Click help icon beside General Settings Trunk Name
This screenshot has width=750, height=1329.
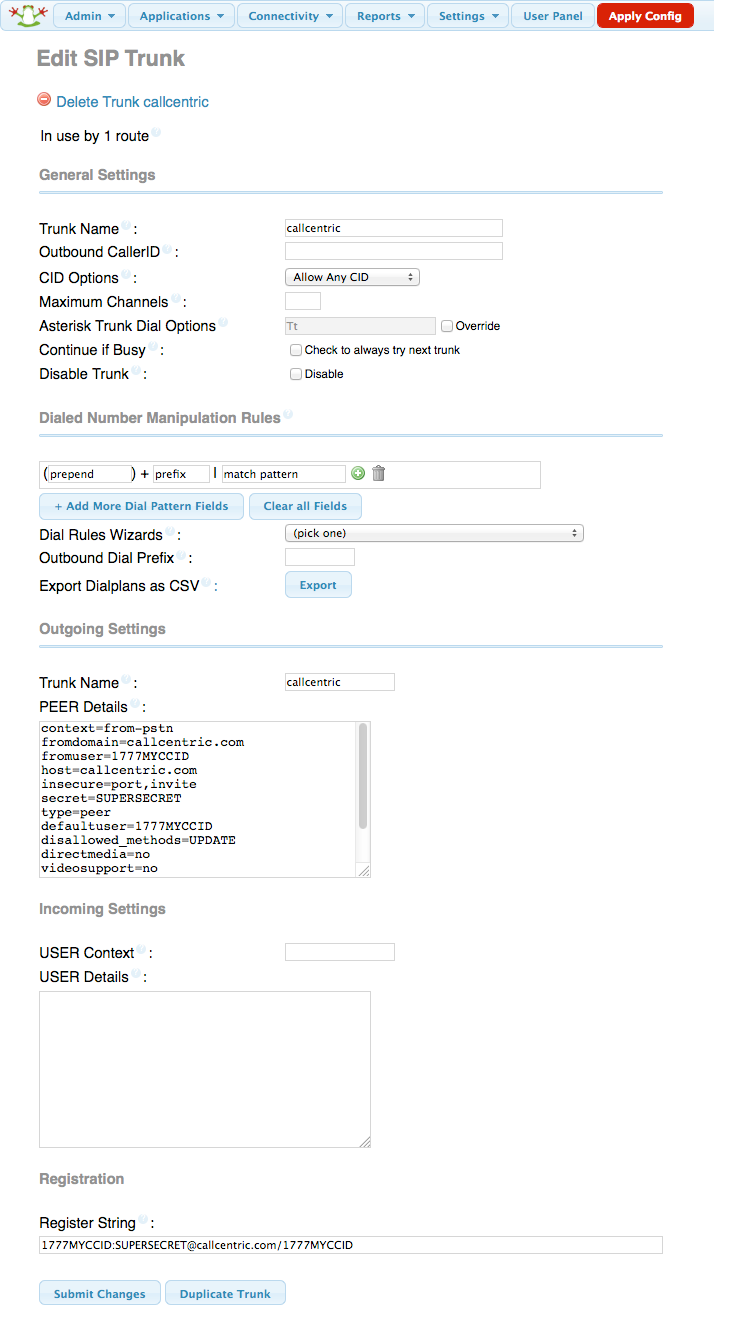click(126, 227)
